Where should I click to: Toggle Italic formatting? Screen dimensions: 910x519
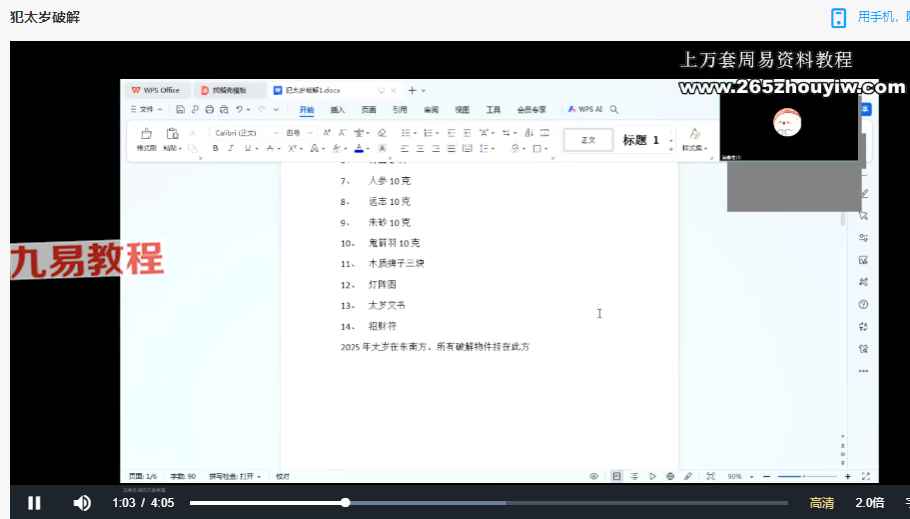(231, 149)
